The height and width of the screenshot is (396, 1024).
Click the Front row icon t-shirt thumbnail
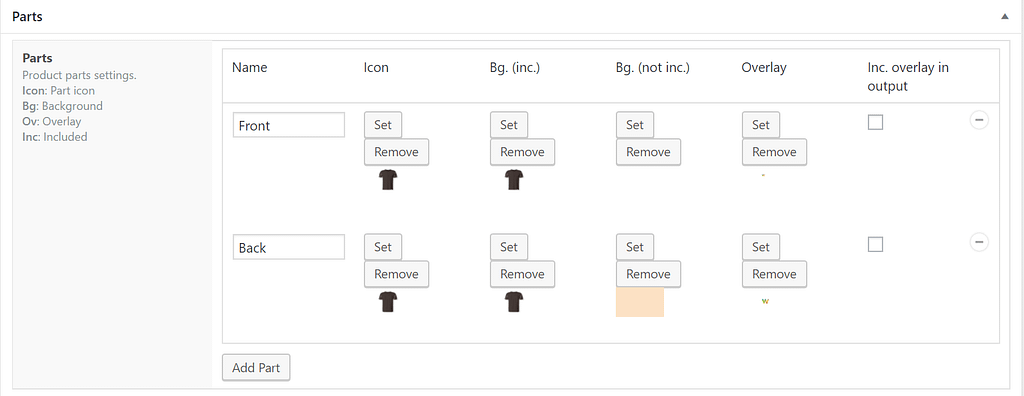pos(388,180)
